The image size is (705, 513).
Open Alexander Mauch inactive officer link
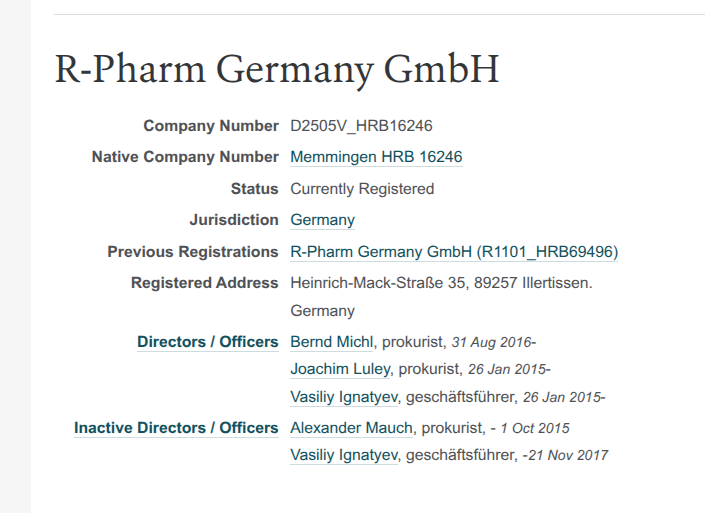click(351, 428)
